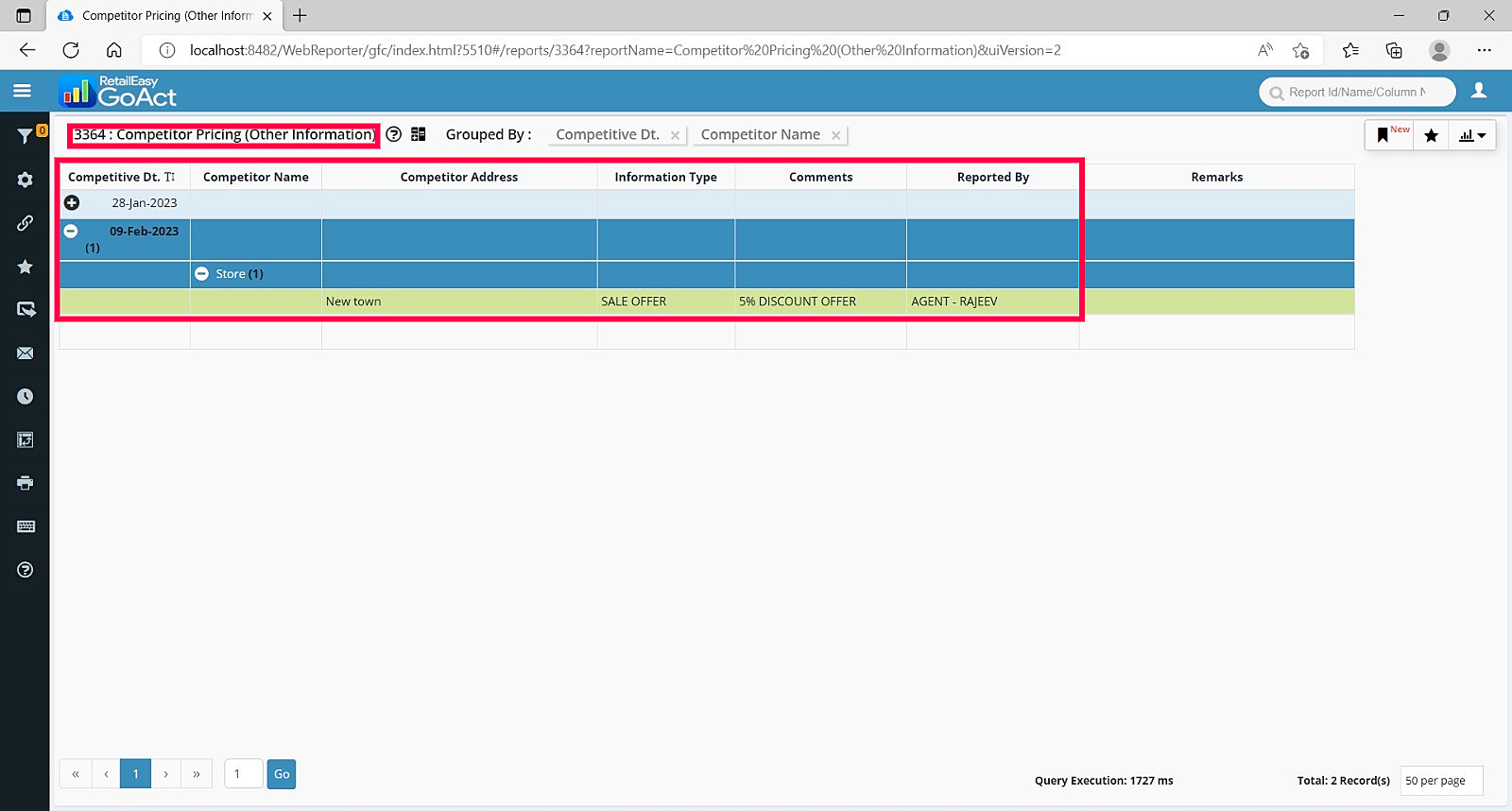
Task: Mark report as favorite with star button
Action: pyautogui.click(x=1431, y=135)
